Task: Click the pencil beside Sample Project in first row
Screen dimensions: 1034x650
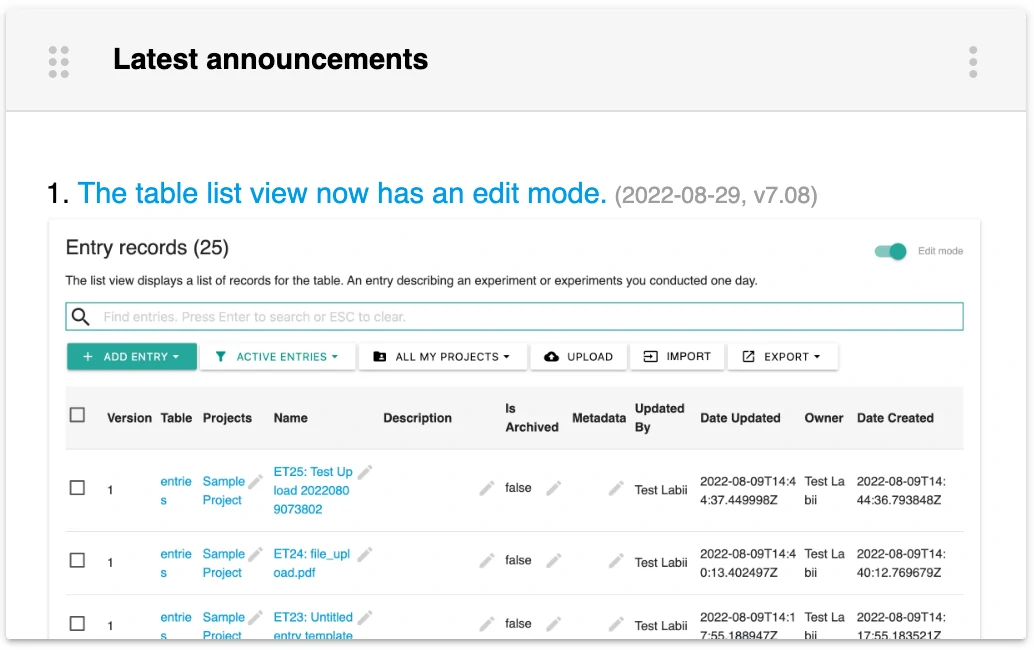Action: coord(256,481)
